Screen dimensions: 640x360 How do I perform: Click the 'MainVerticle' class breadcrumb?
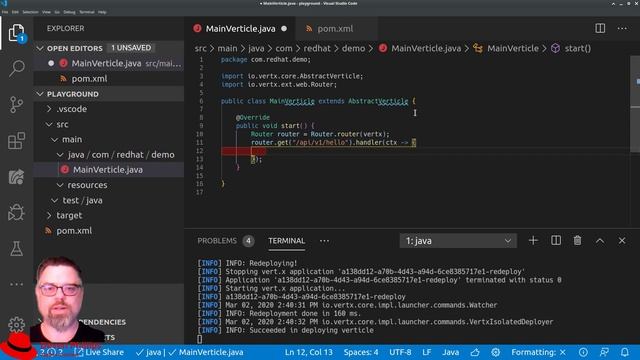point(513,48)
